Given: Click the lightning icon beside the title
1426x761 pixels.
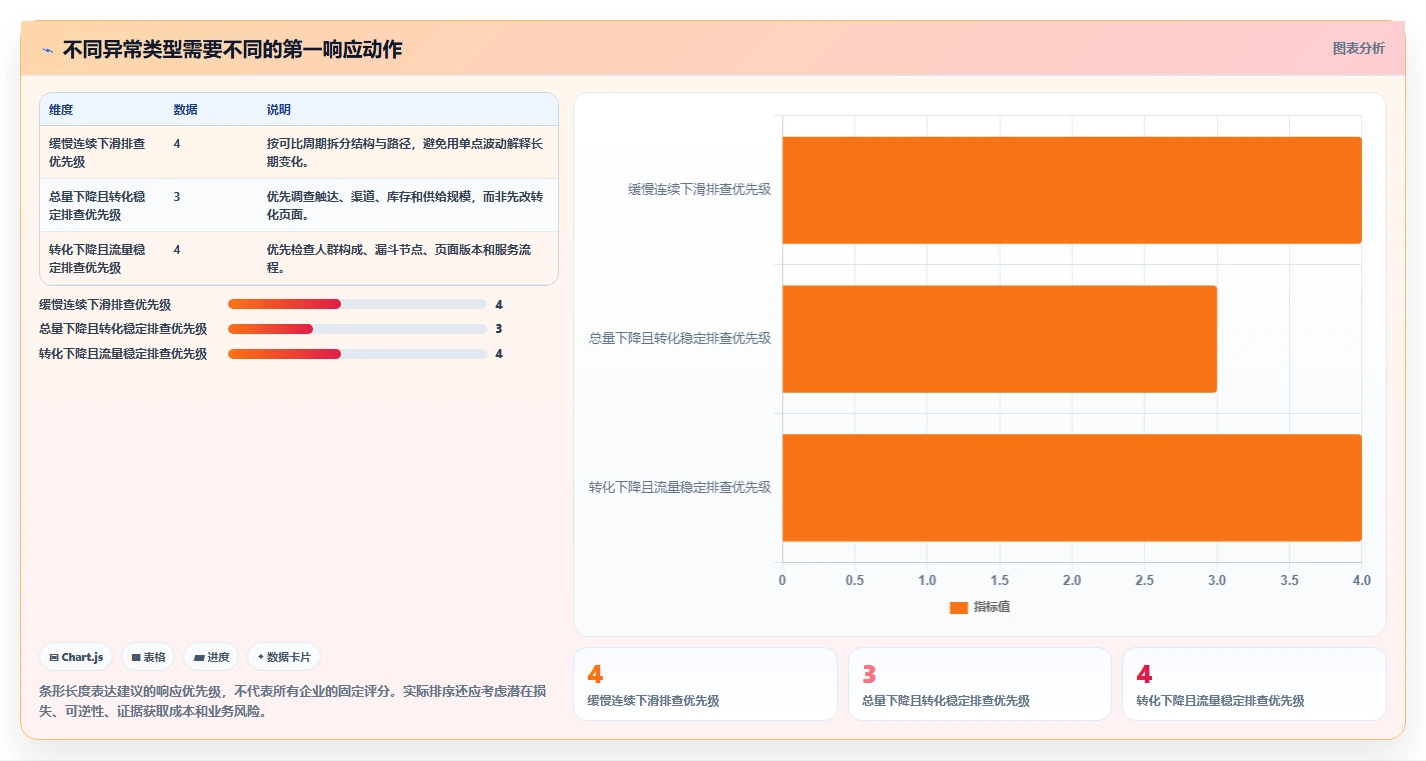Looking at the screenshot, I should pos(47,50).
